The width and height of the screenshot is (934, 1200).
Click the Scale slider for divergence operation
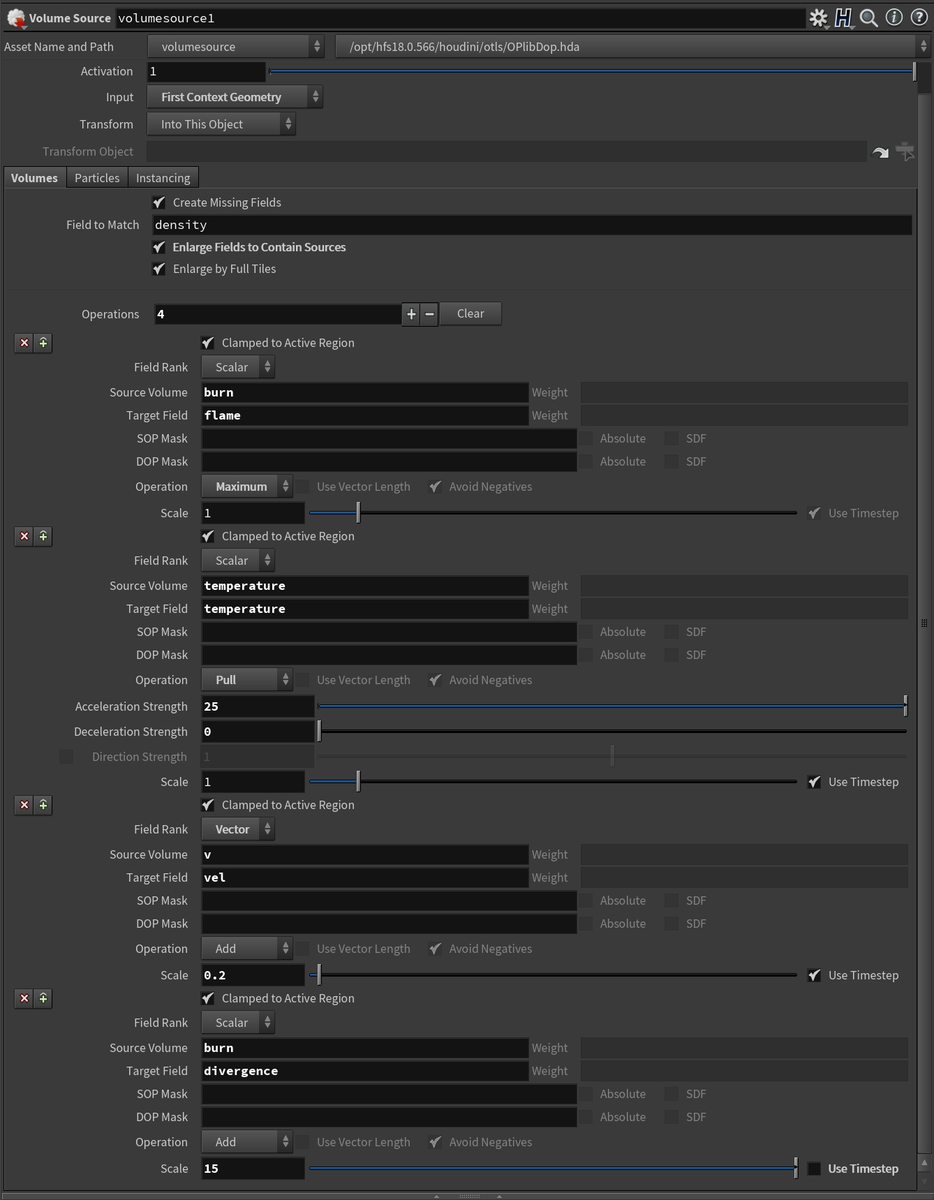553,1168
